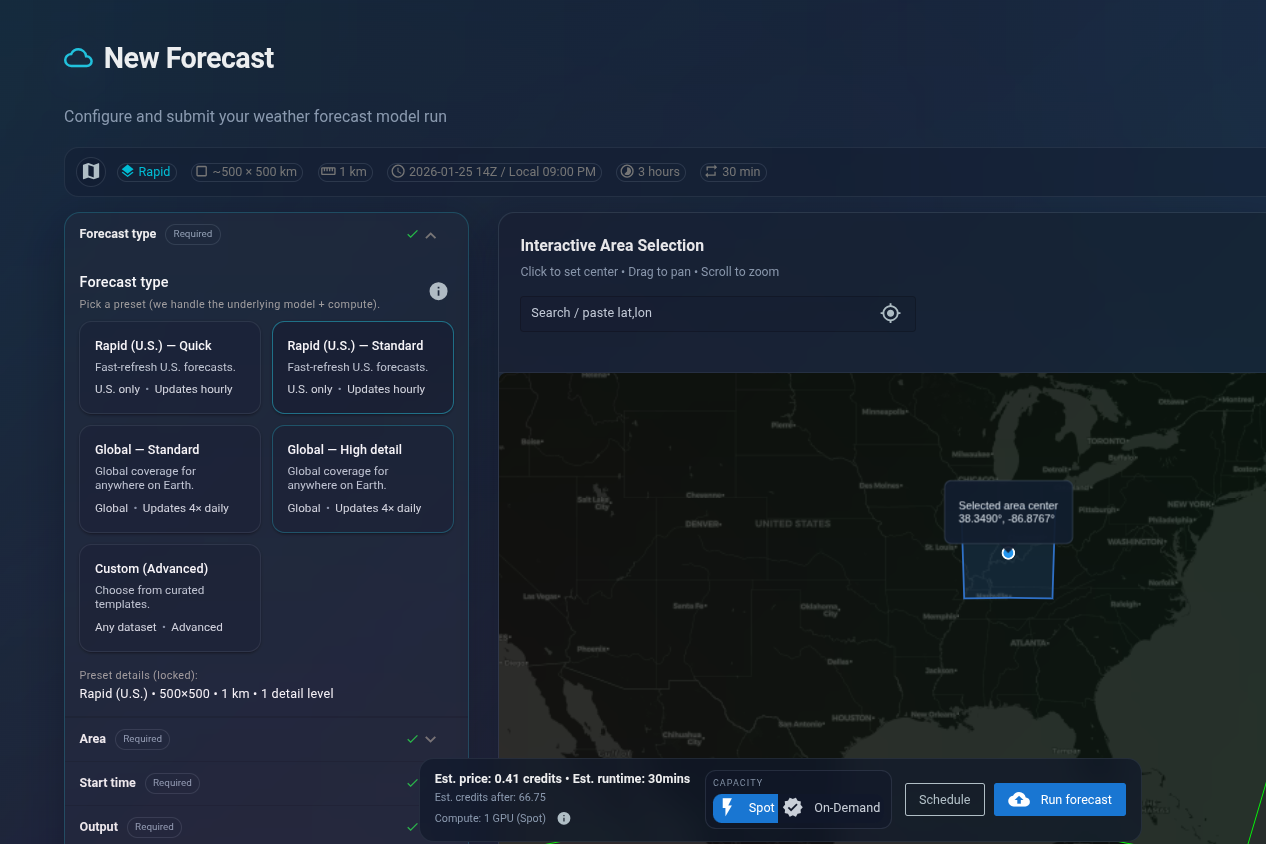Select Global — High detail preset
This screenshot has width=1266, height=844.
(363, 479)
